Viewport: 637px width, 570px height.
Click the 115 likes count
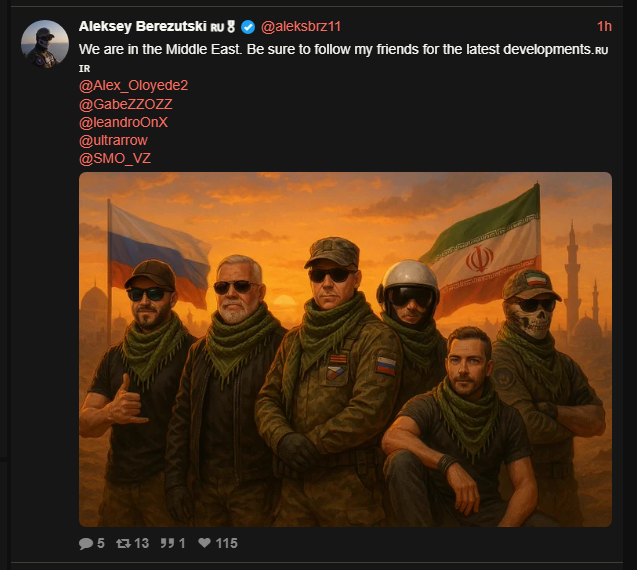click(226, 543)
